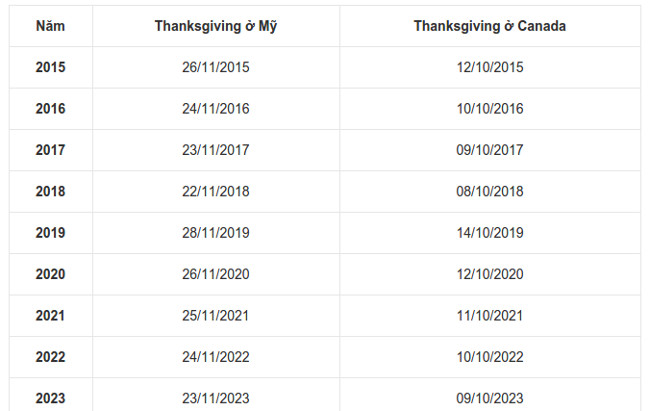Click the Canada date 08/10/2018
Screen dimensions: 650x411
coord(490,191)
